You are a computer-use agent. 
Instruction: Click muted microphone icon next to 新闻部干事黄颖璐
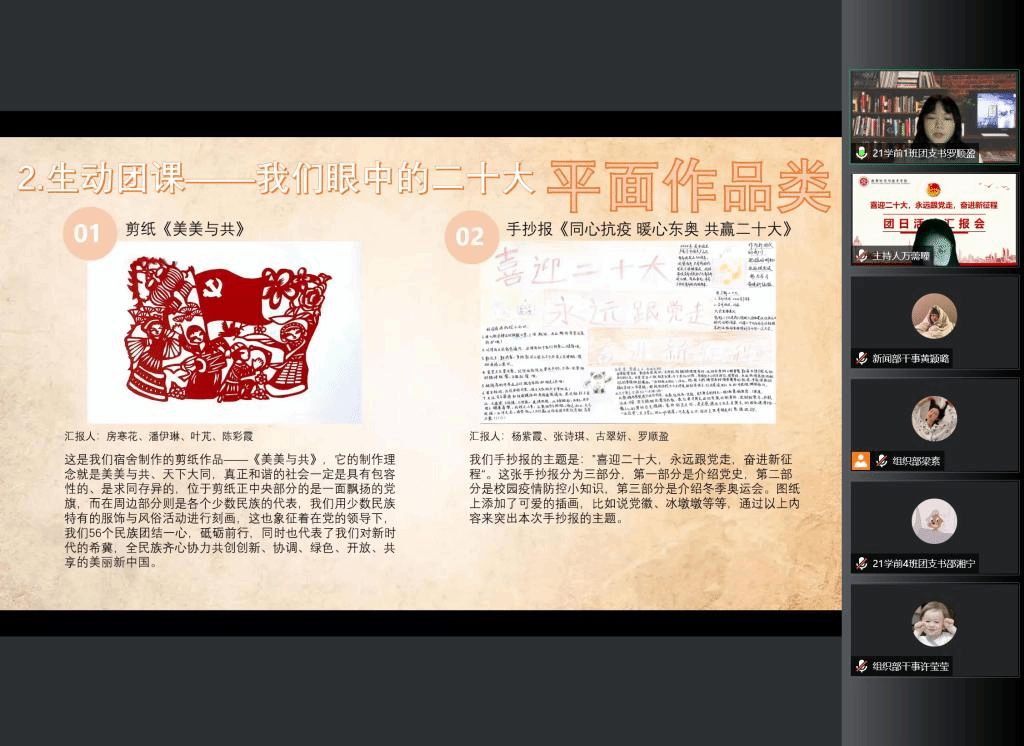point(861,358)
